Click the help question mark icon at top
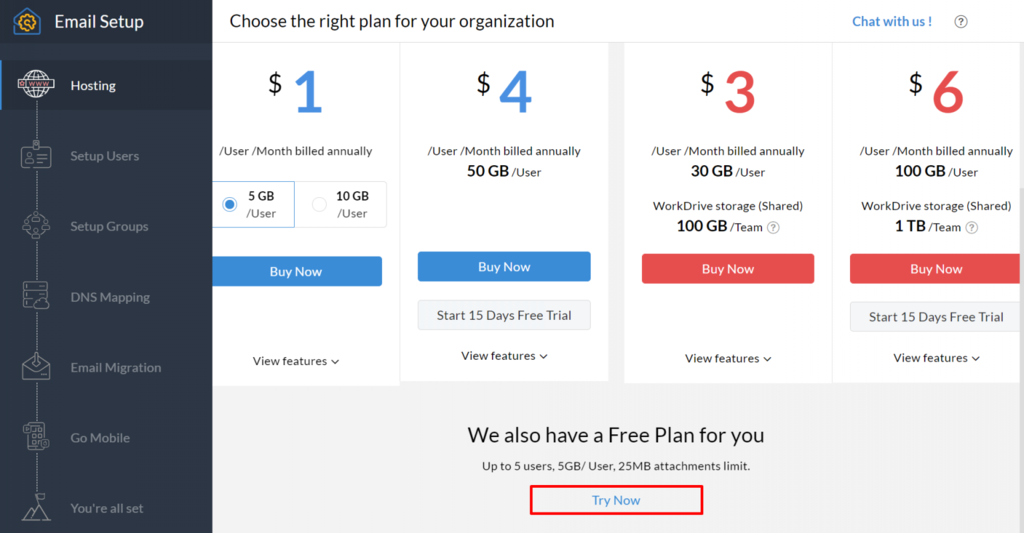Image resolution: width=1024 pixels, height=533 pixels. (961, 22)
